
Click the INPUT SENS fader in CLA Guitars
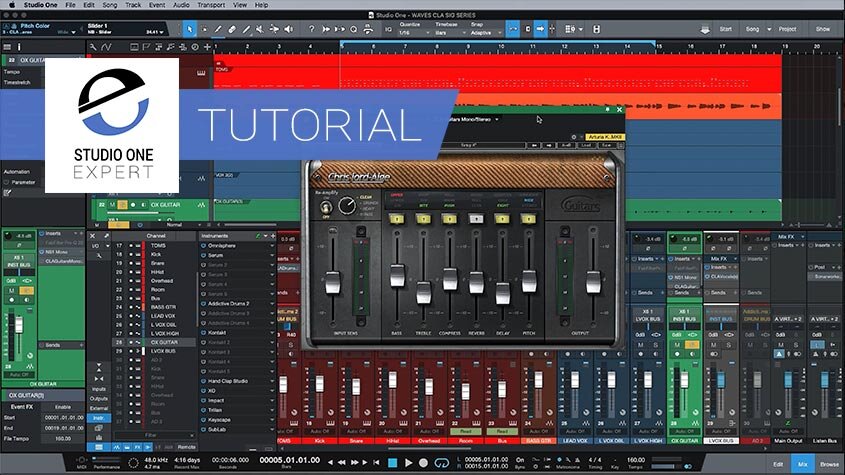pos(333,283)
